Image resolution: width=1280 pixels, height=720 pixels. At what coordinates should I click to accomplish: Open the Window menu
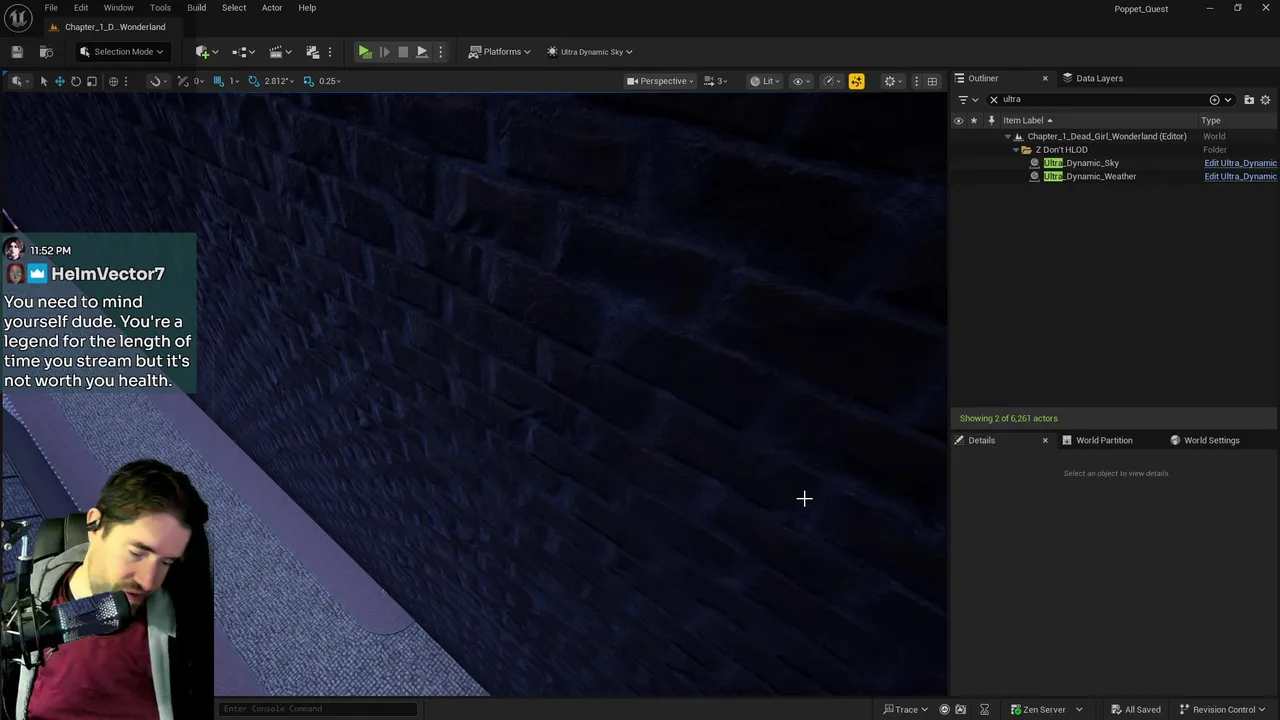point(118,8)
